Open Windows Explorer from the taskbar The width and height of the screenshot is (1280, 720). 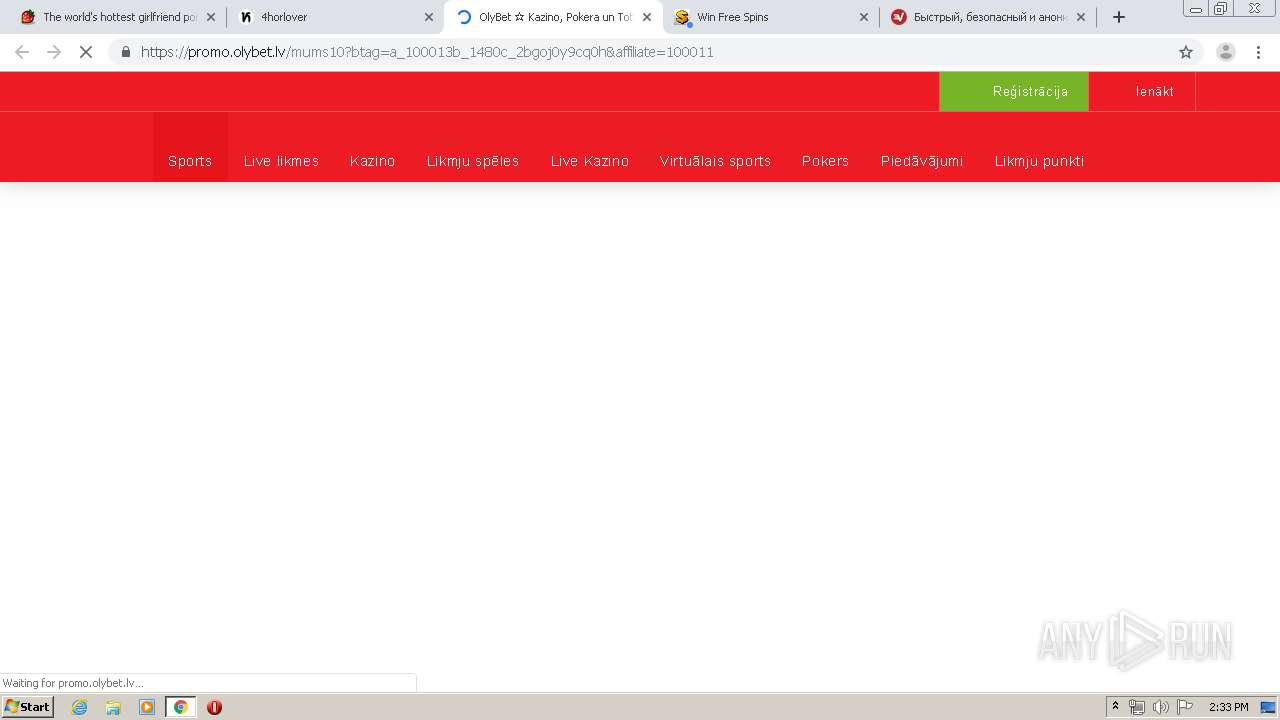[113, 707]
